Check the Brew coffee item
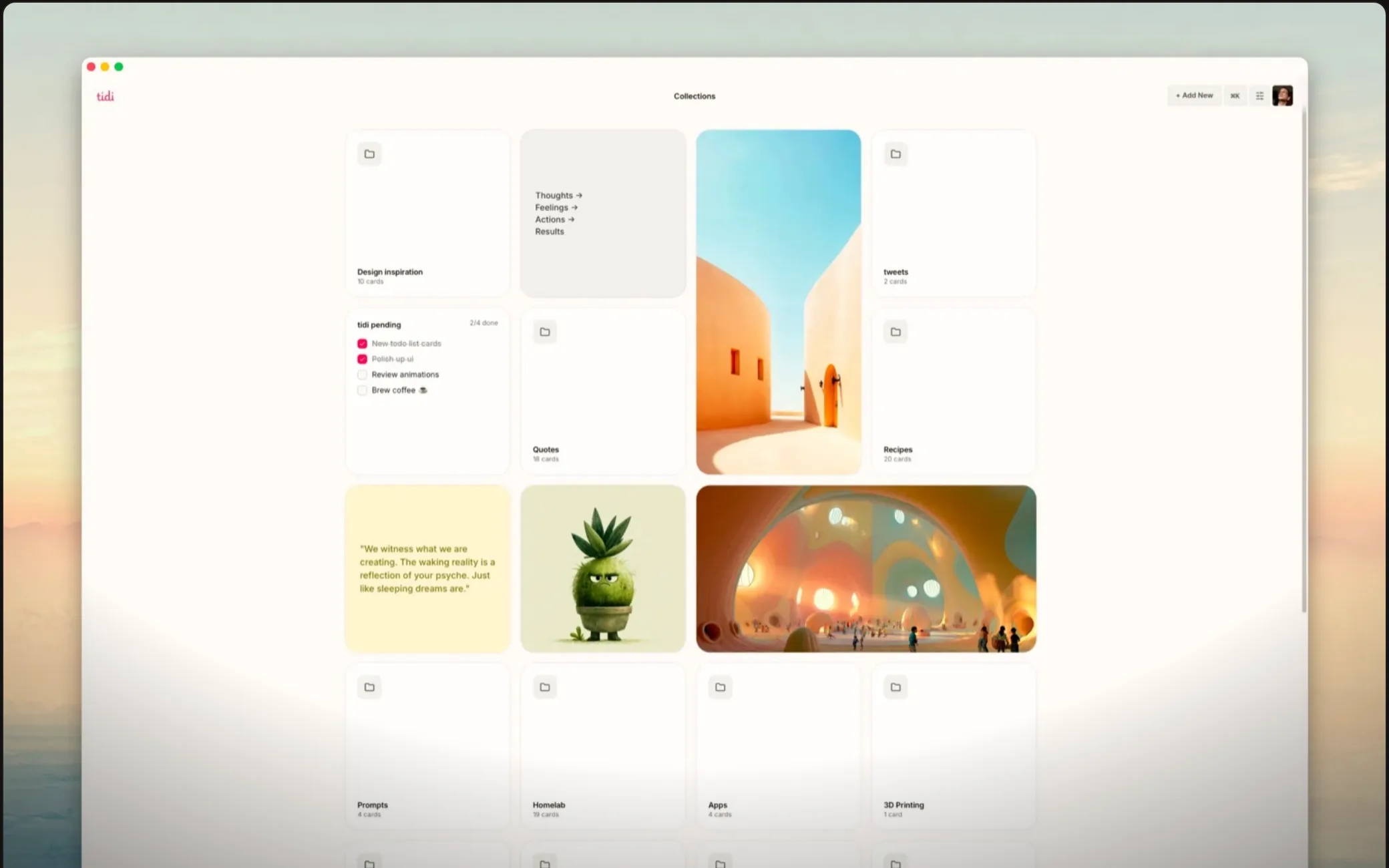This screenshot has height=868, width=1389. tap(362, 390)
